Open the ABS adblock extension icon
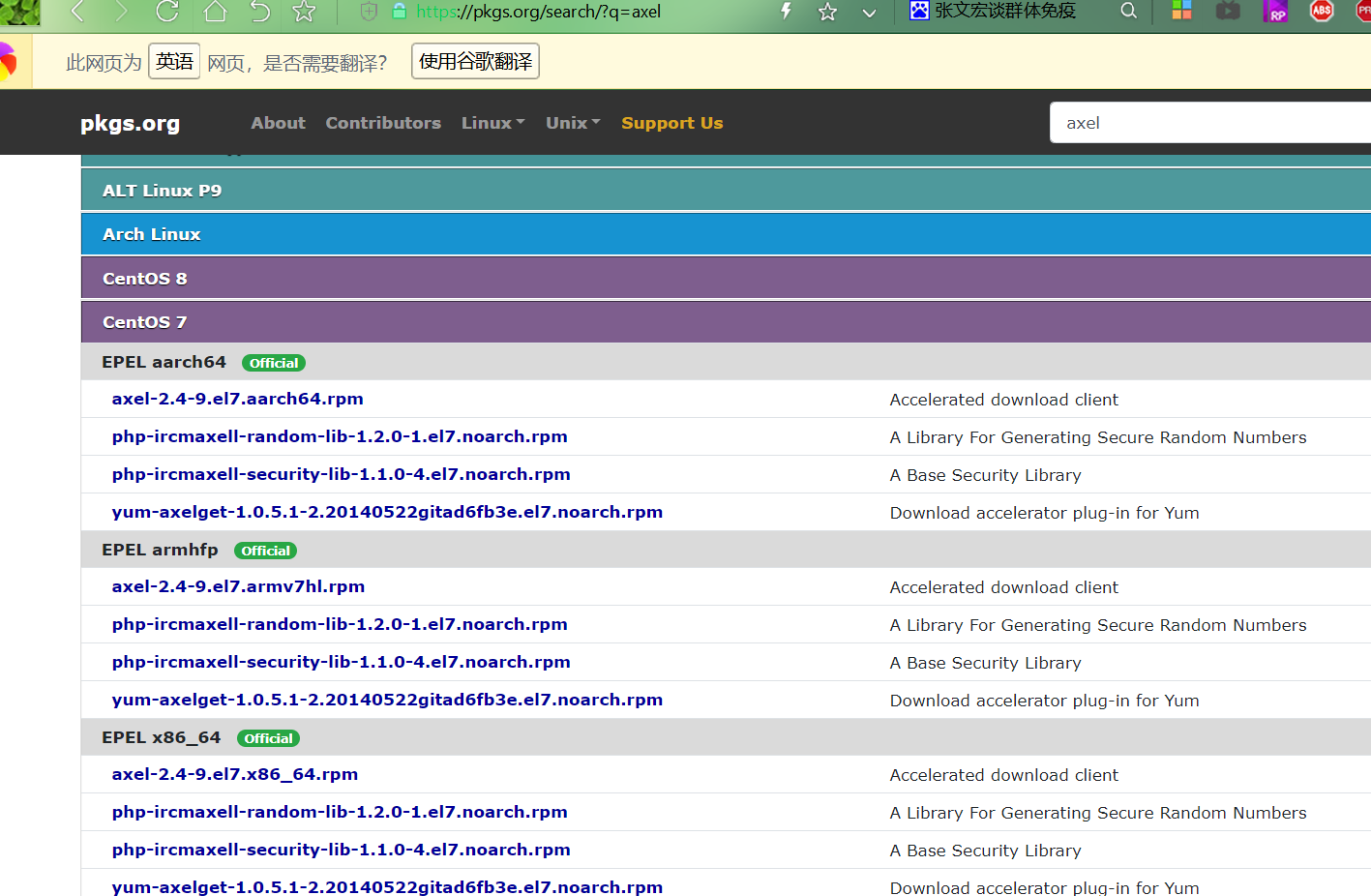Screen dimensions: 1371x896 point(1322,11)
